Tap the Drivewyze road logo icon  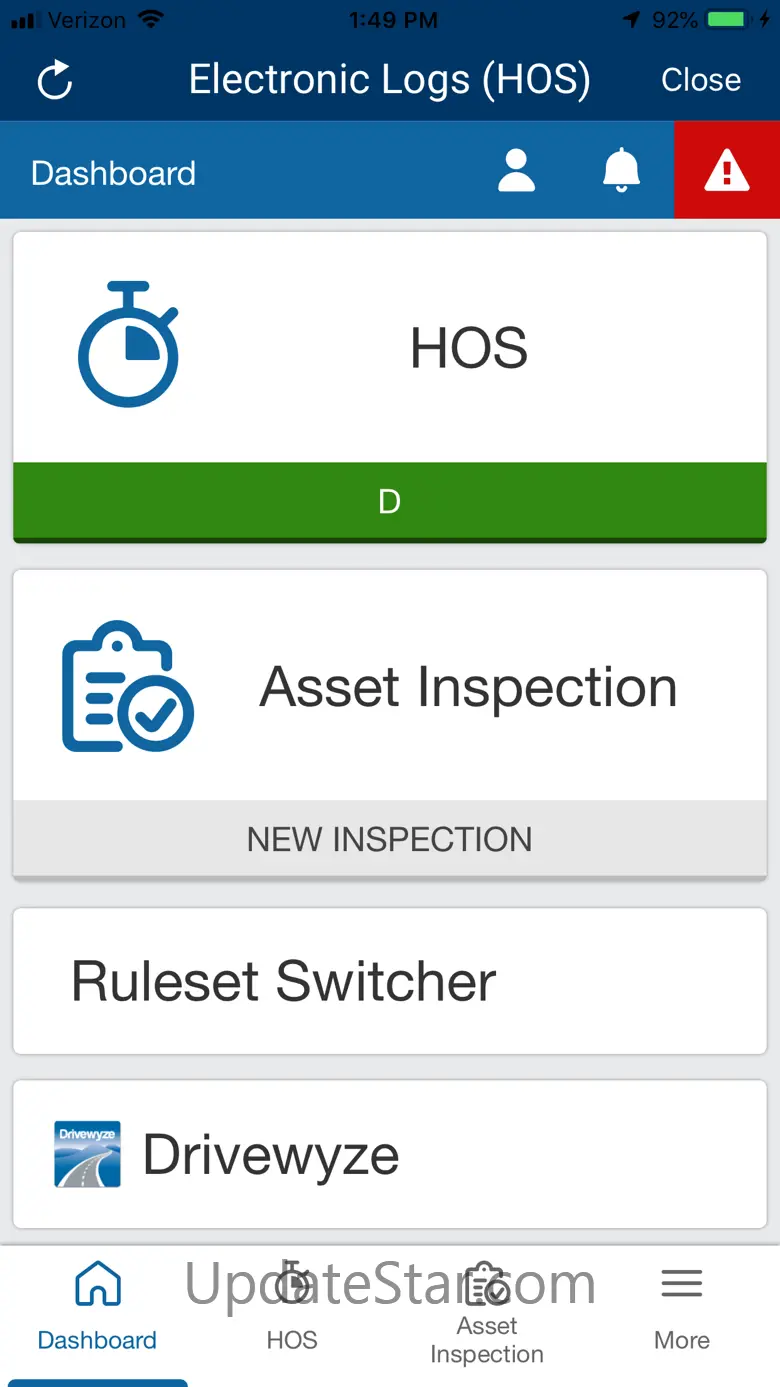point(87,1154)
